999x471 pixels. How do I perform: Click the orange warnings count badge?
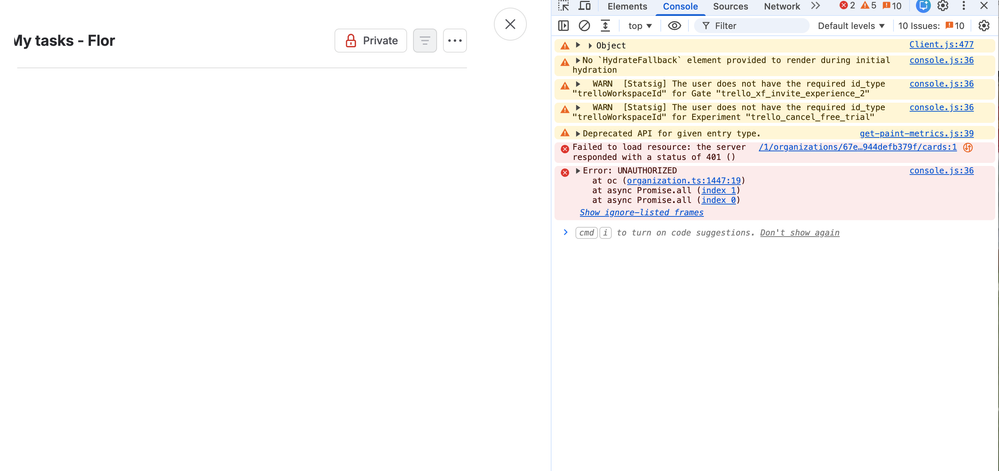coord(868,6)
